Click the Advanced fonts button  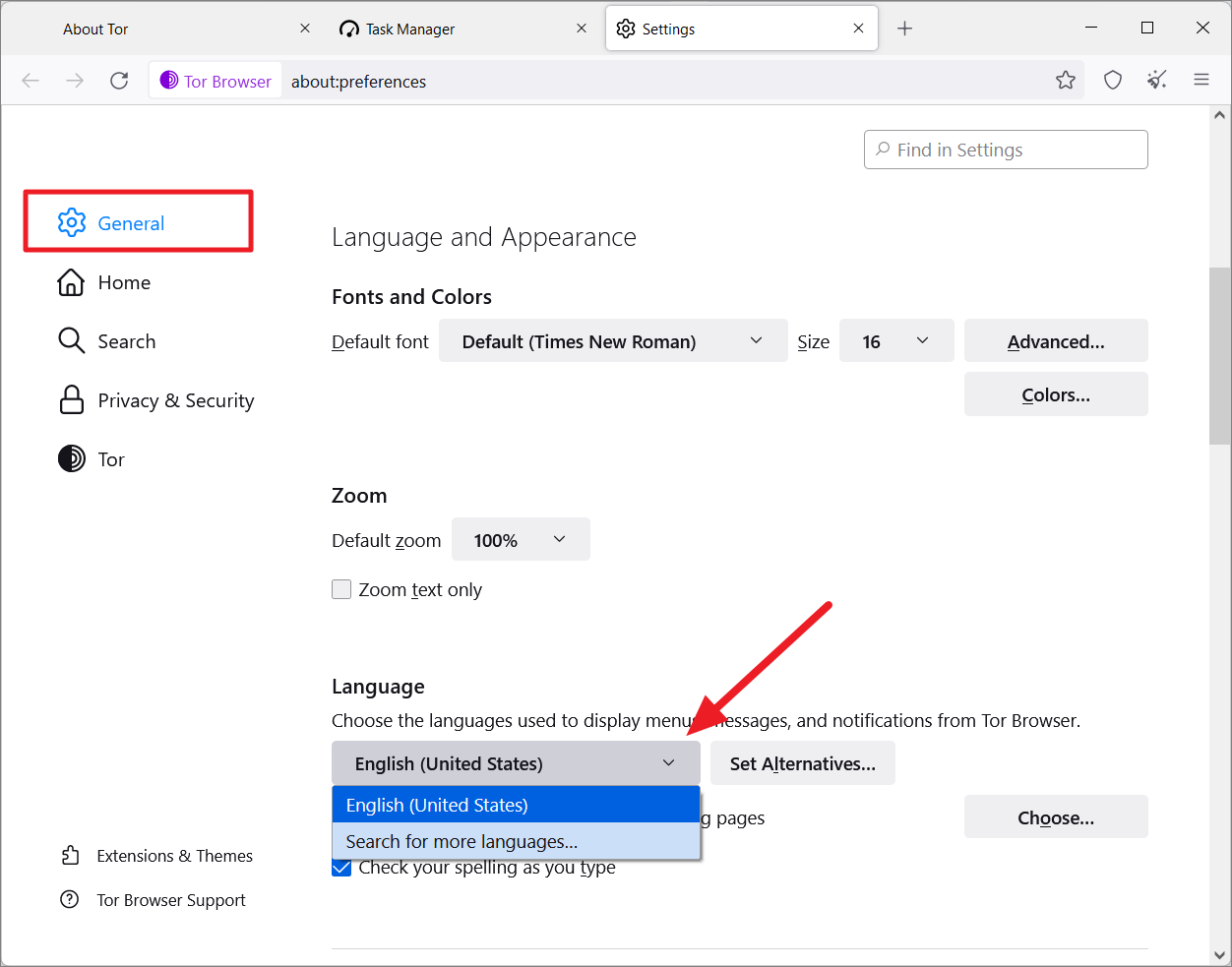[x=1056, y=341]
